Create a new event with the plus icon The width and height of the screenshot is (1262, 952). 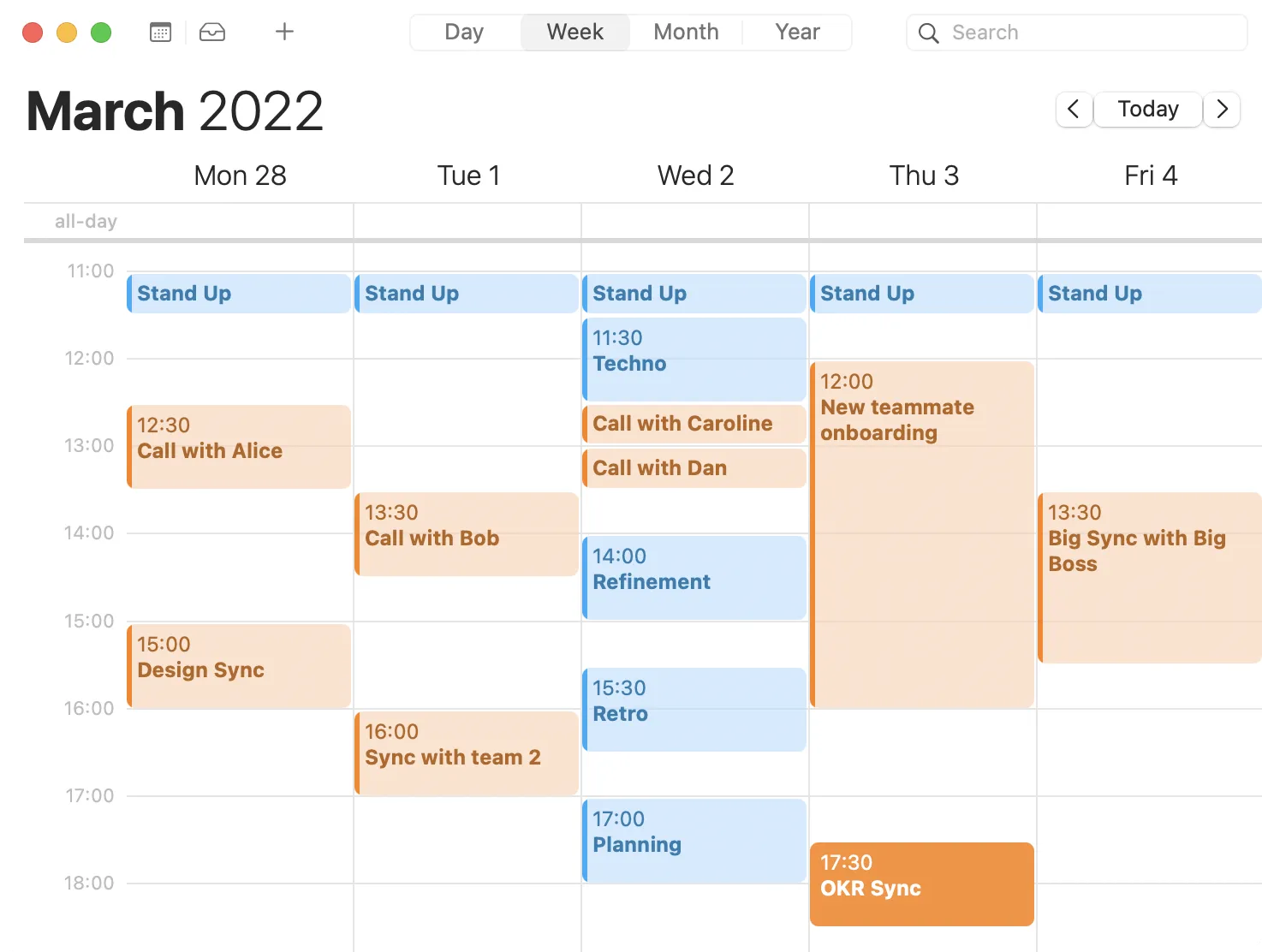click(x=283, y=32)
